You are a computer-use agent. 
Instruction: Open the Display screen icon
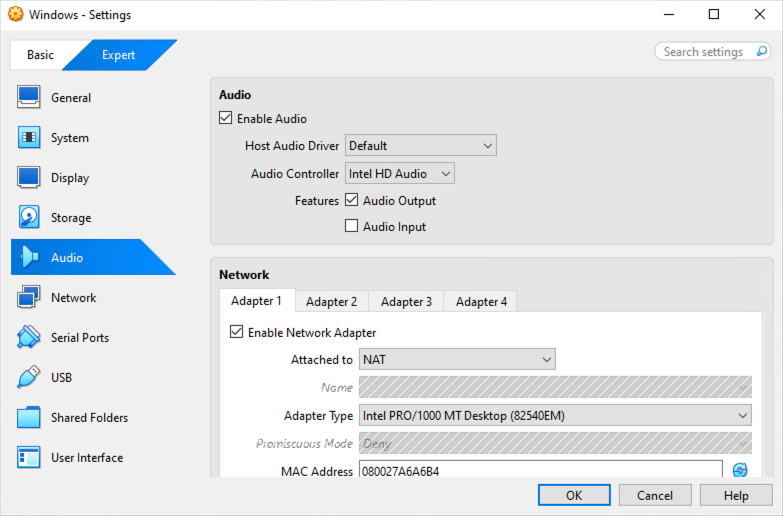[28, 177]
